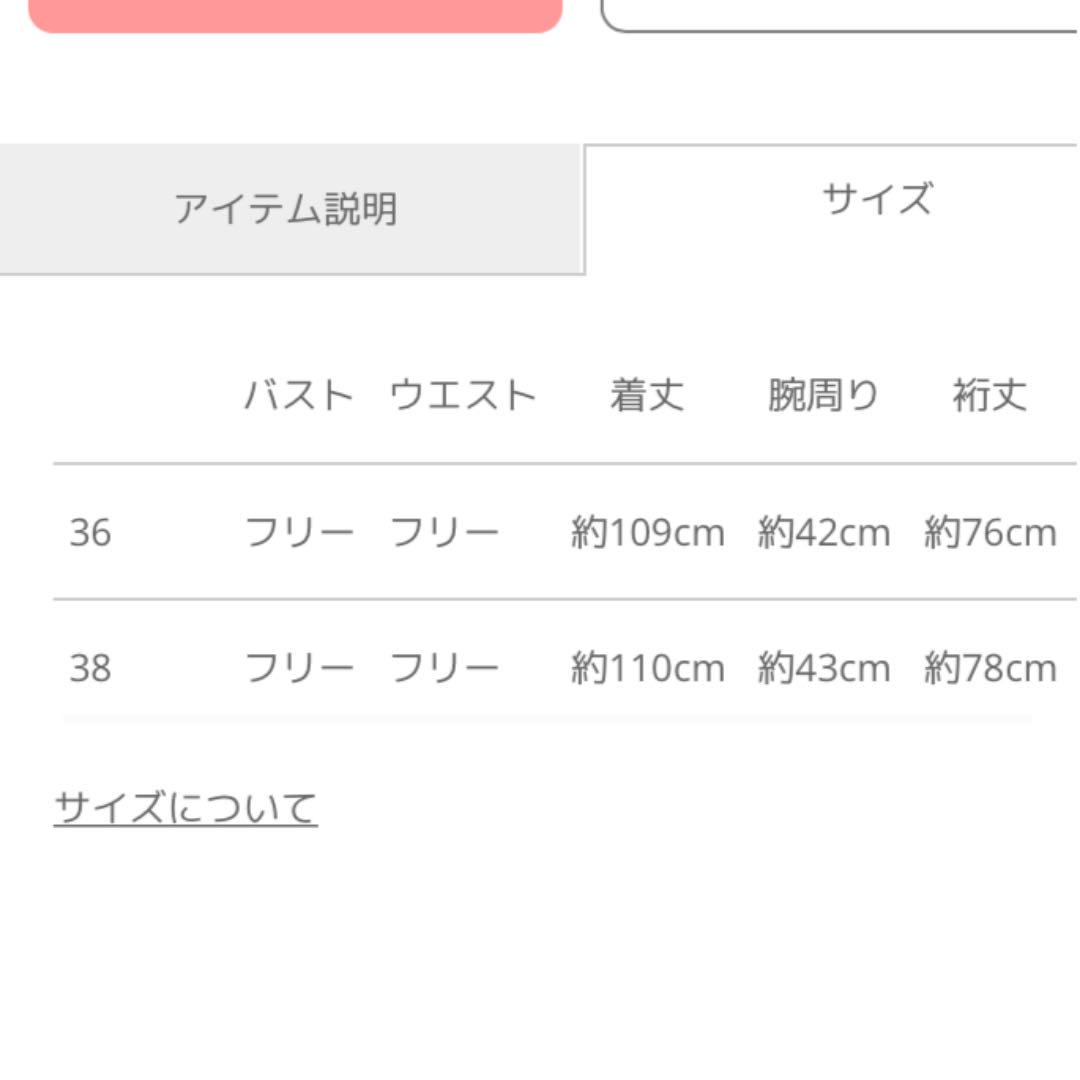Tap the pink button at top
Screen dimensions: 1080x1080
295,15
